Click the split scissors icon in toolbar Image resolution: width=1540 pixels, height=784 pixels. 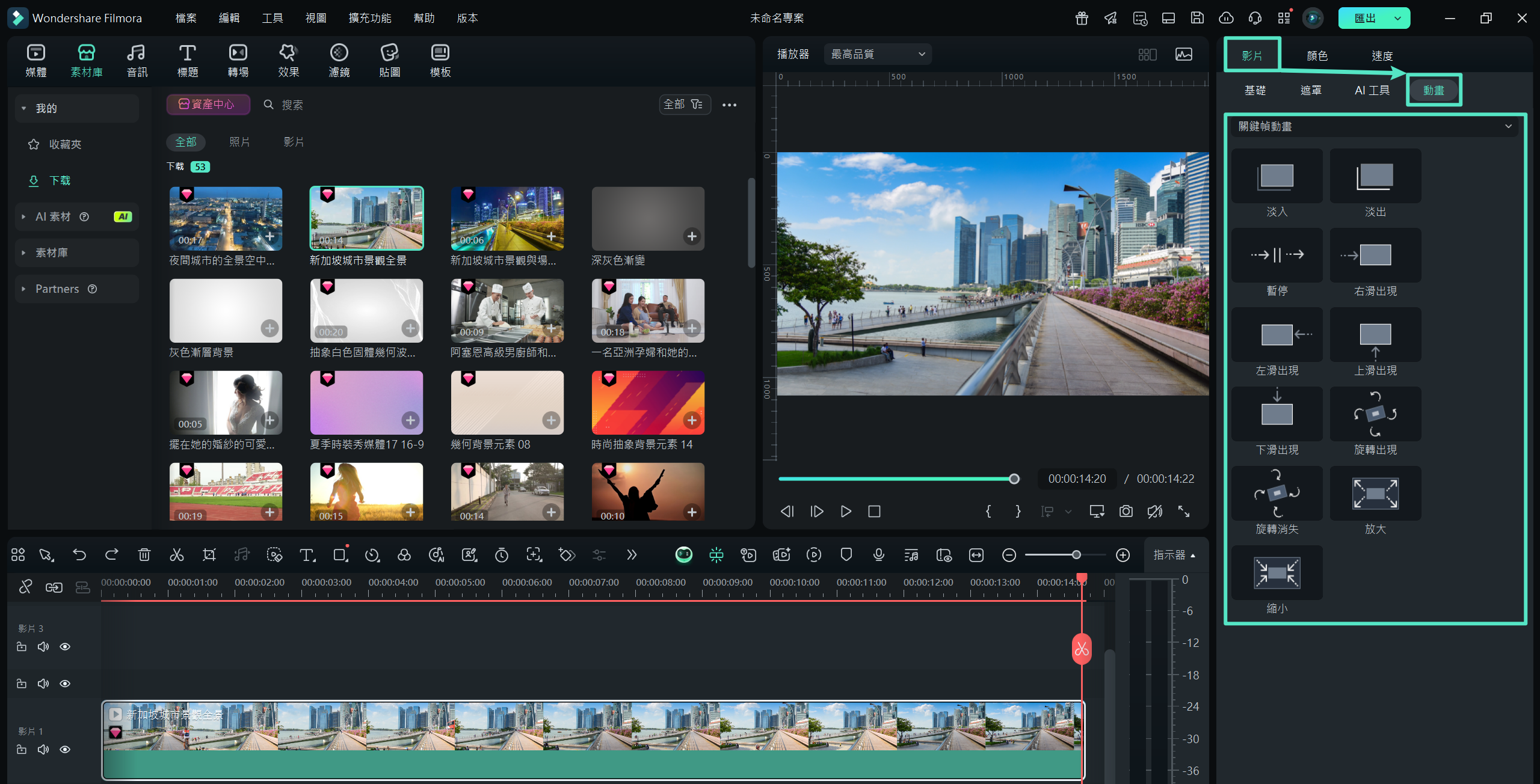pyautogui.click(x=176, y=554)
